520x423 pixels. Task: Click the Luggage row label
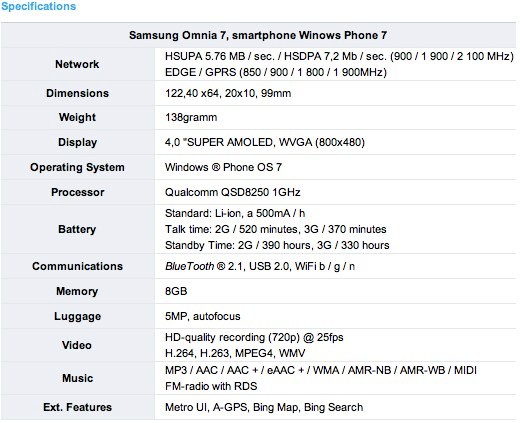tap(77, 316)
